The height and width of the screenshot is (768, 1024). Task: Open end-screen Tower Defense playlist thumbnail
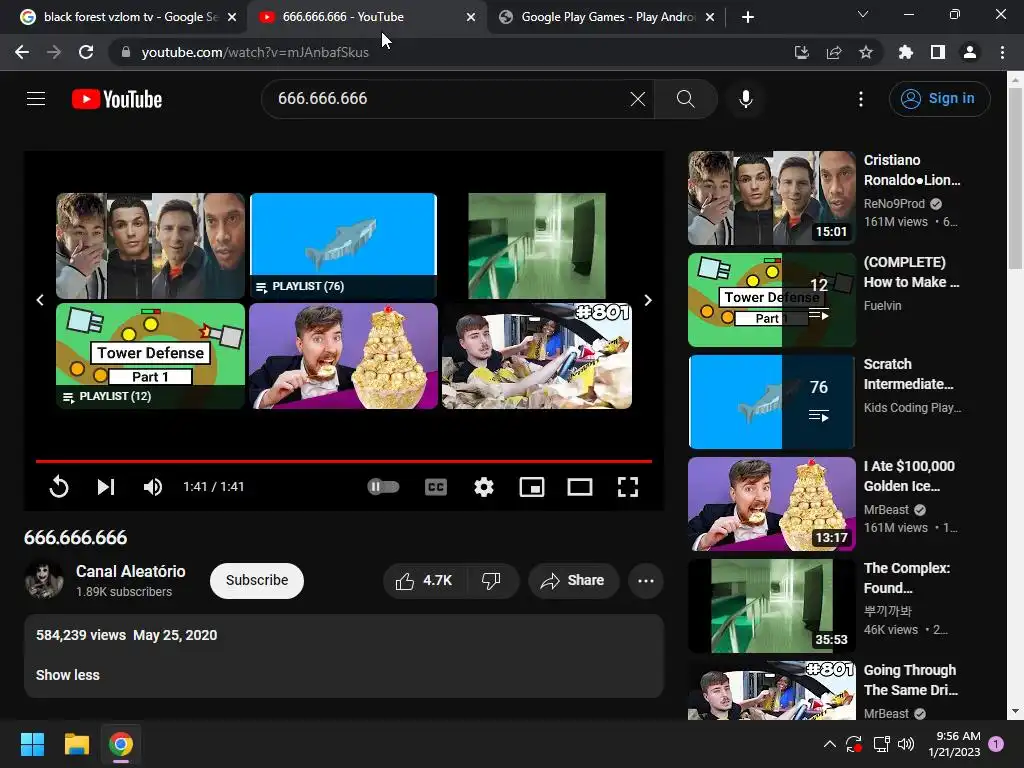pos(150,356)
